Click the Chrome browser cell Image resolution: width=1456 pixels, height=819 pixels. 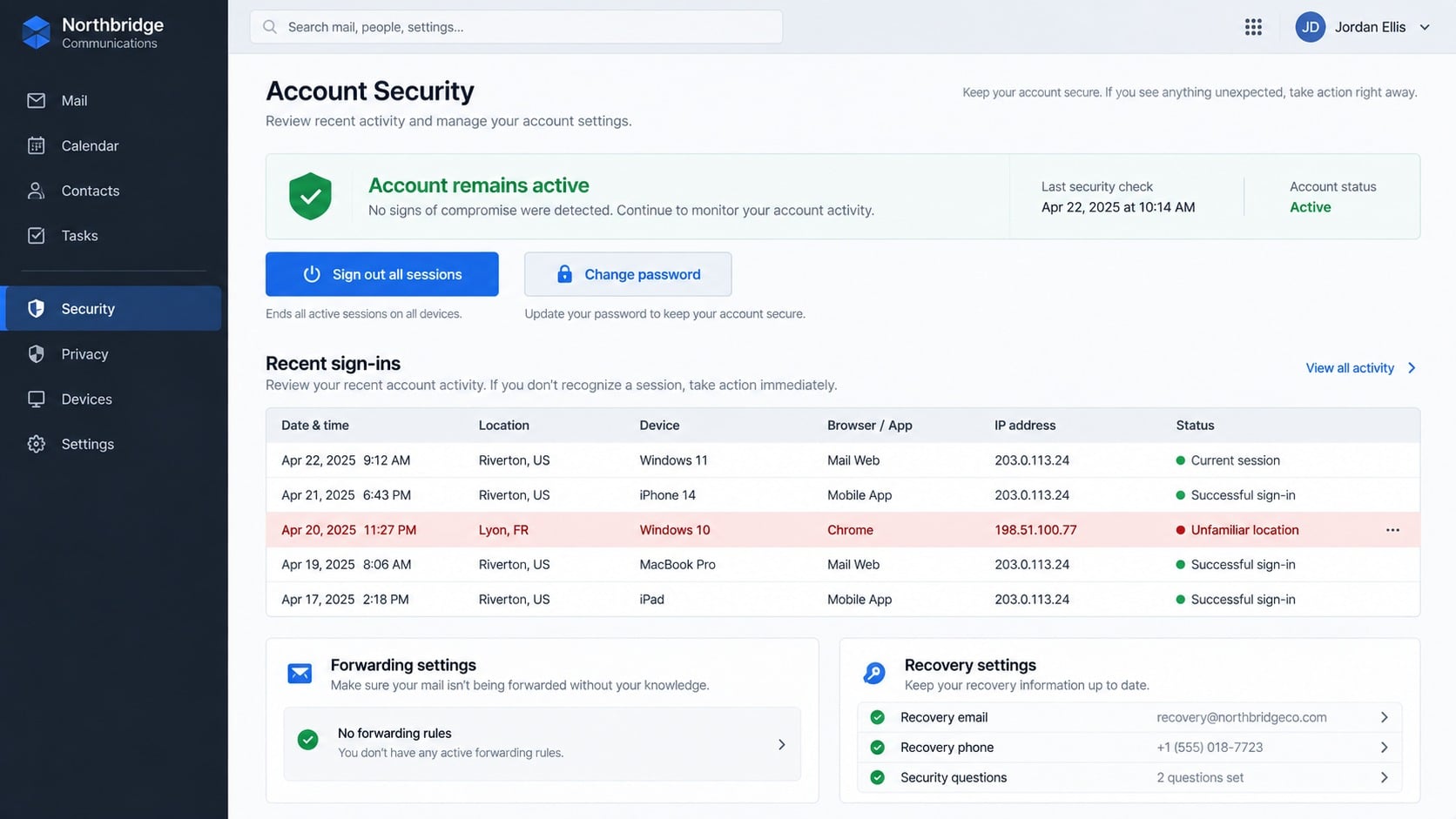click(850, 530)
